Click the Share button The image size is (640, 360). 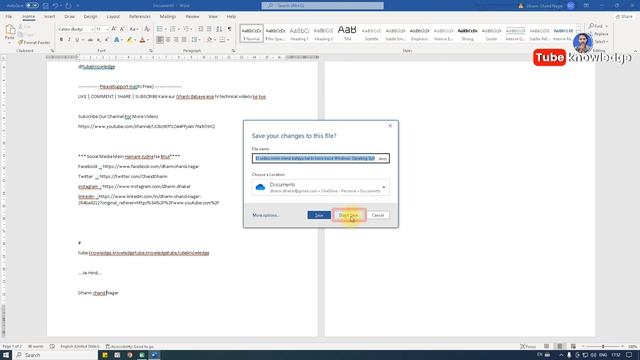point(624,16)
